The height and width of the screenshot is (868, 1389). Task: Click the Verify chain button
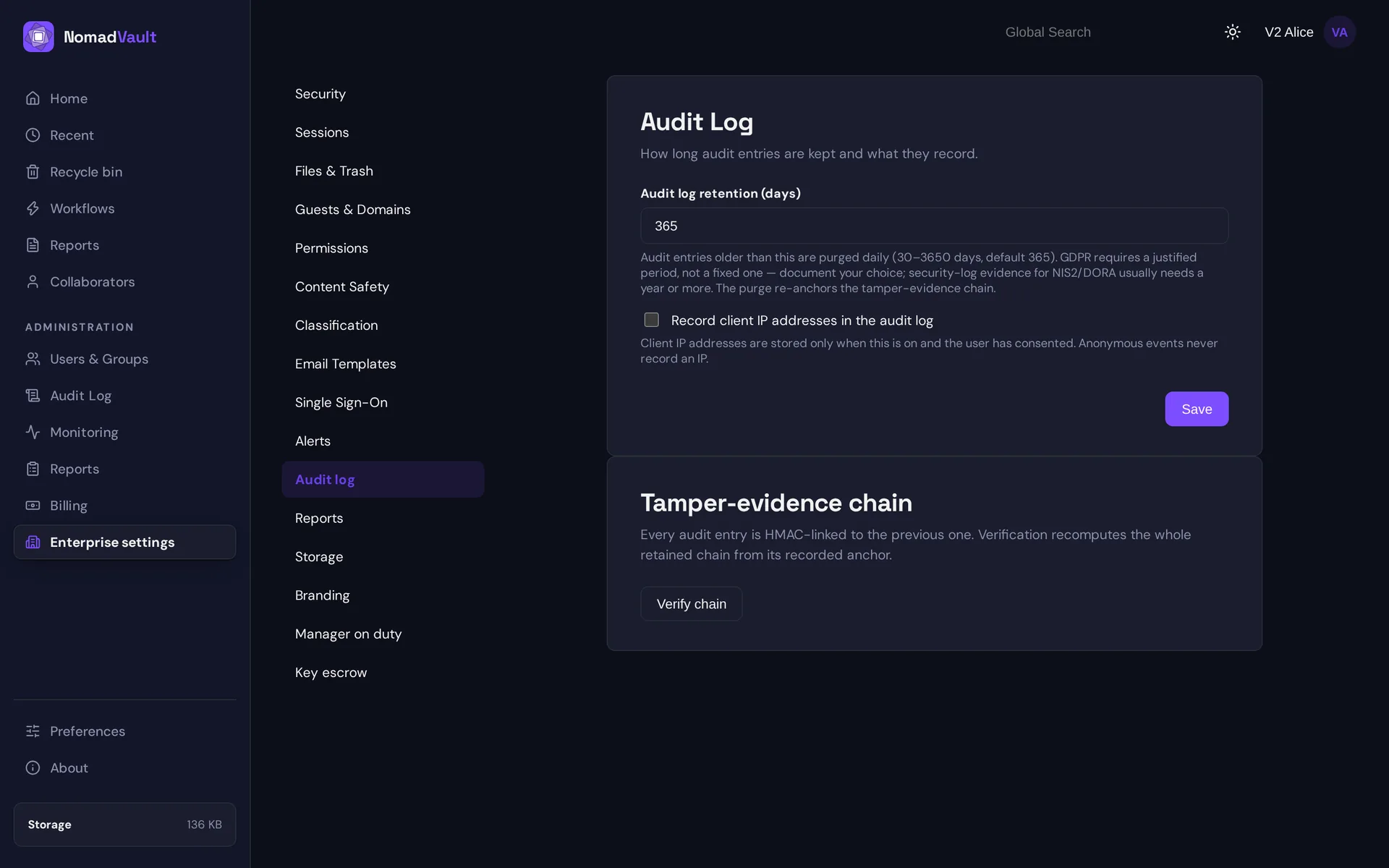tap(691, 604)
